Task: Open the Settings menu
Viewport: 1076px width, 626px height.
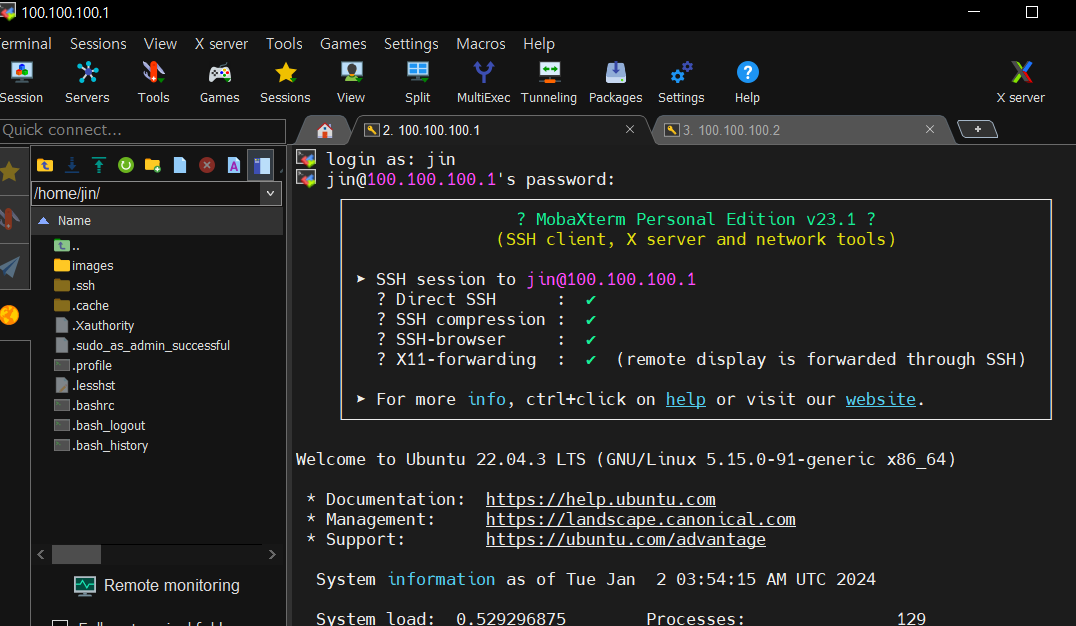Action: tap(411, 44)
